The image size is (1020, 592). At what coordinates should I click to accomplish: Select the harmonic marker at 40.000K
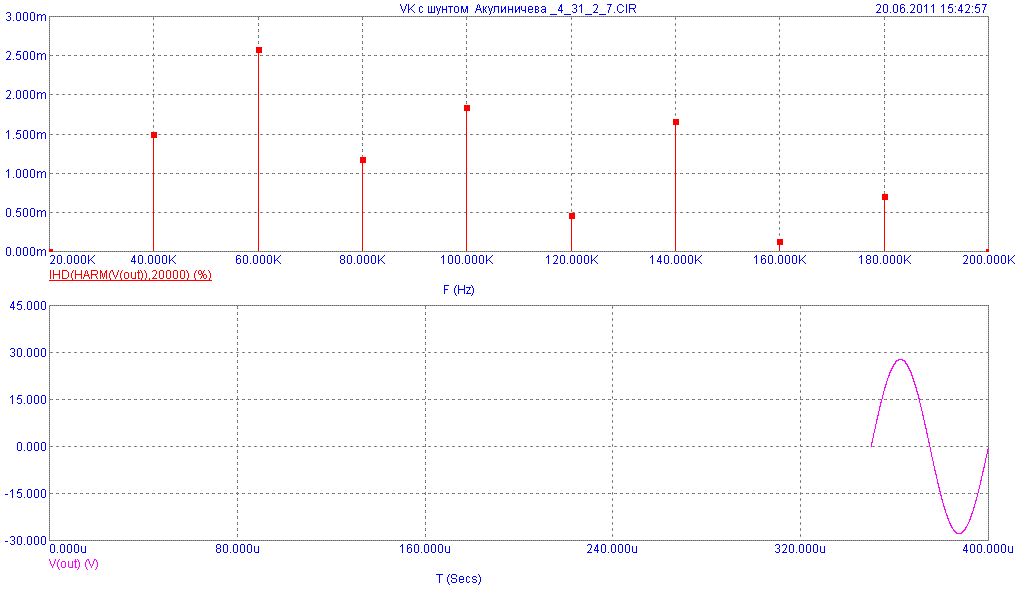154,135
